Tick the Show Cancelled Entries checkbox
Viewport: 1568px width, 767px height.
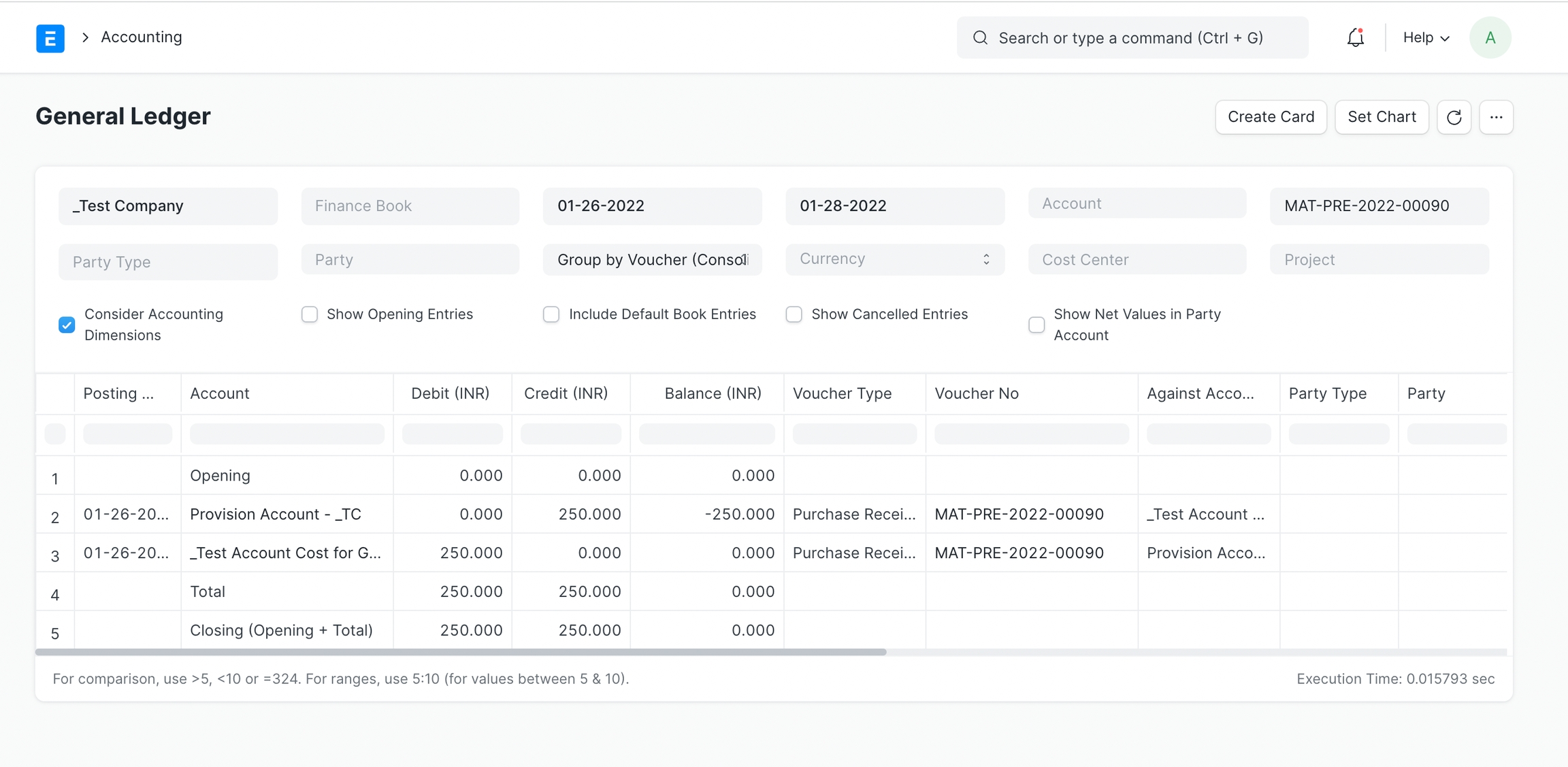[x=794, y=314]
